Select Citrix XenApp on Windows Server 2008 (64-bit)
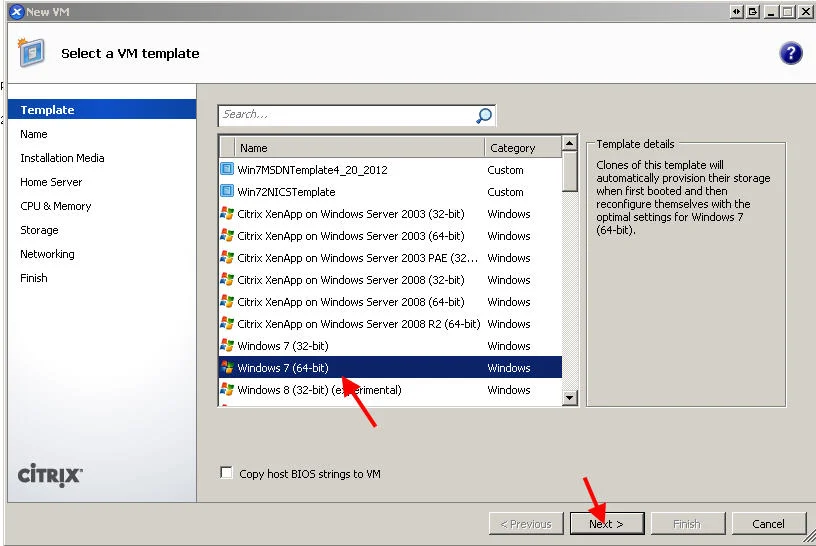The image size is (816, 546). (x=390, y=301)
